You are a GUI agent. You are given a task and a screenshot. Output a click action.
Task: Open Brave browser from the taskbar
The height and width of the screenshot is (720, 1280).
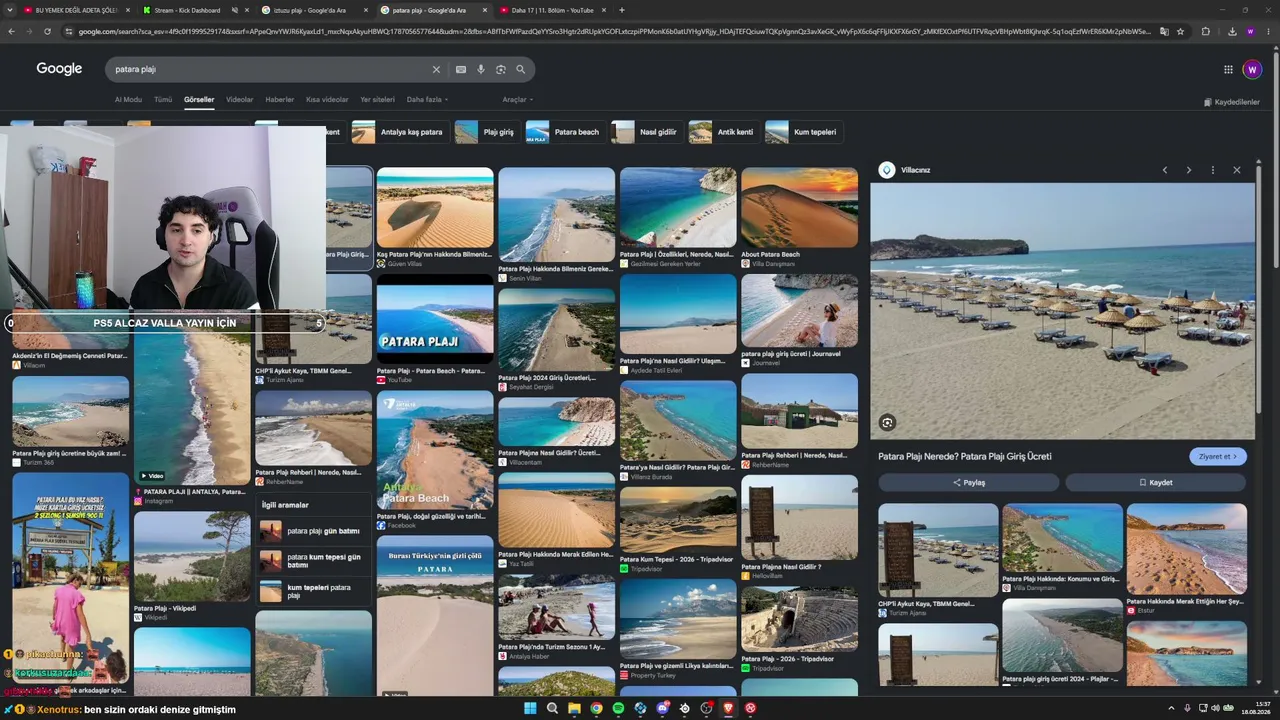[728, 708]
